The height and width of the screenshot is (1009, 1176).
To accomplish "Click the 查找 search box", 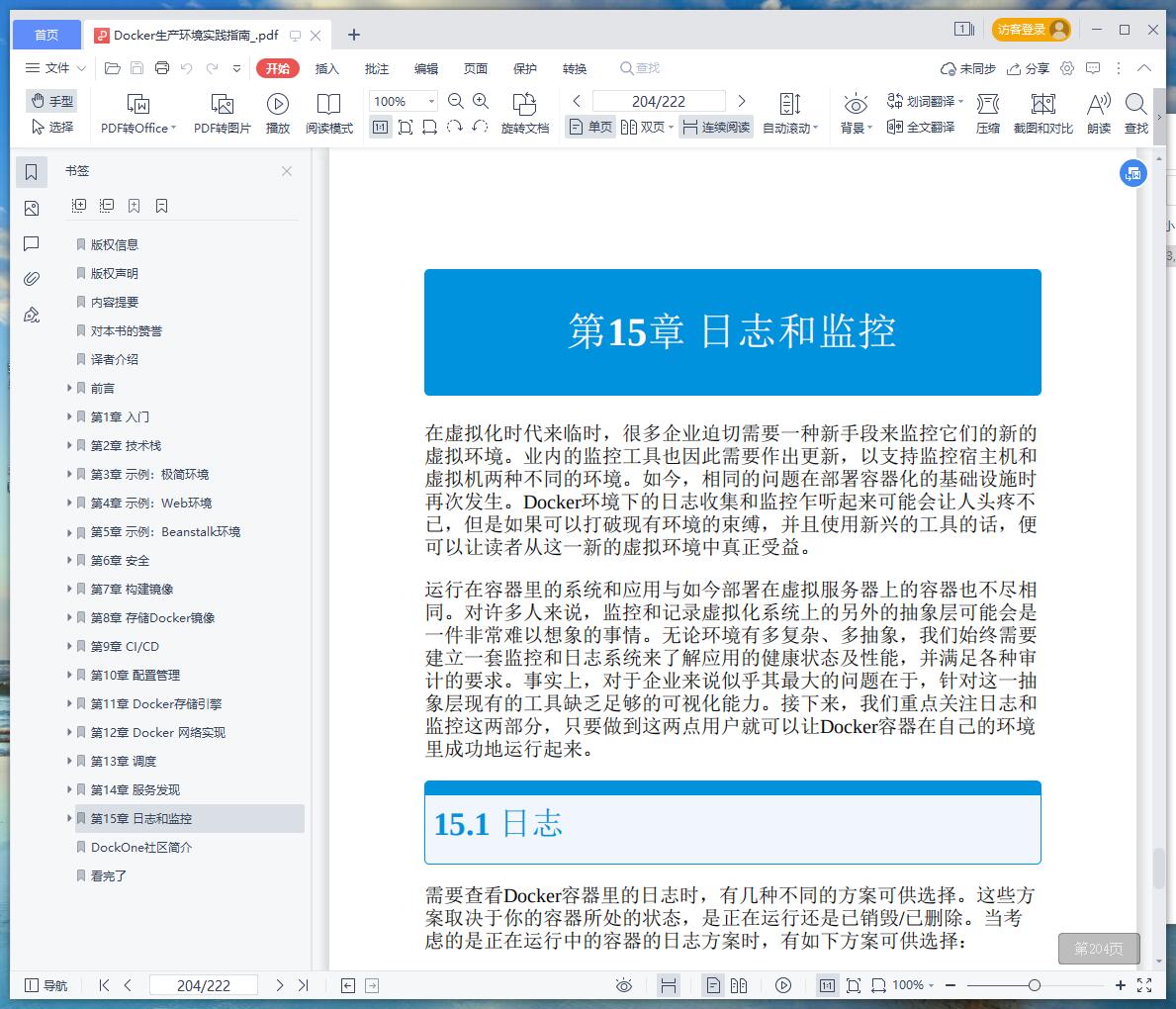I will coord(640,68).
